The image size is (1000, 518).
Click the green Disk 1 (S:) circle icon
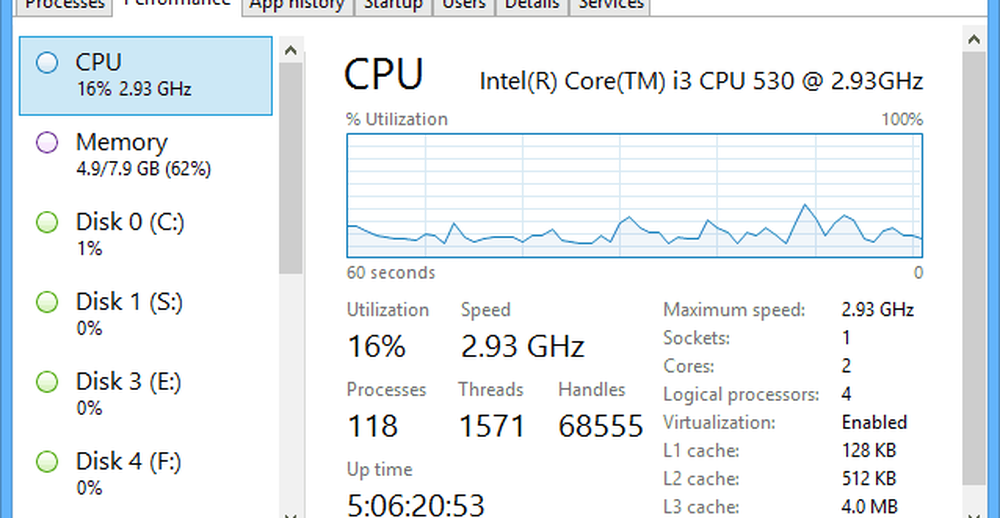coord(47,302)
